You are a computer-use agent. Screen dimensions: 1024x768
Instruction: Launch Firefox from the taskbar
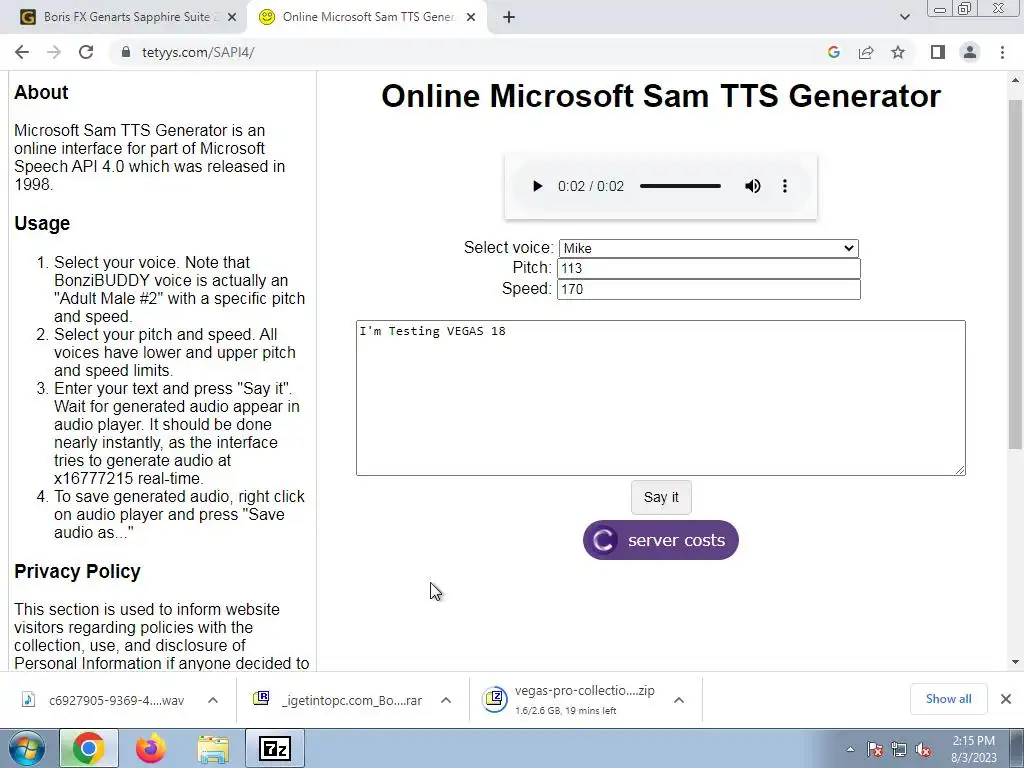pos(151,748)
